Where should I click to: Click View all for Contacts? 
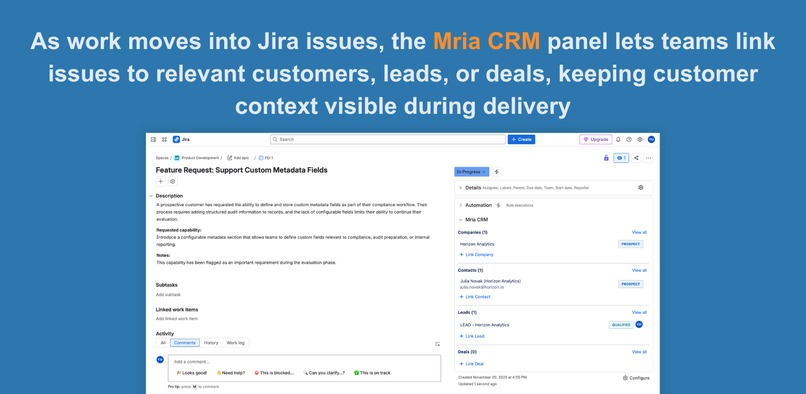coord(639,270)
